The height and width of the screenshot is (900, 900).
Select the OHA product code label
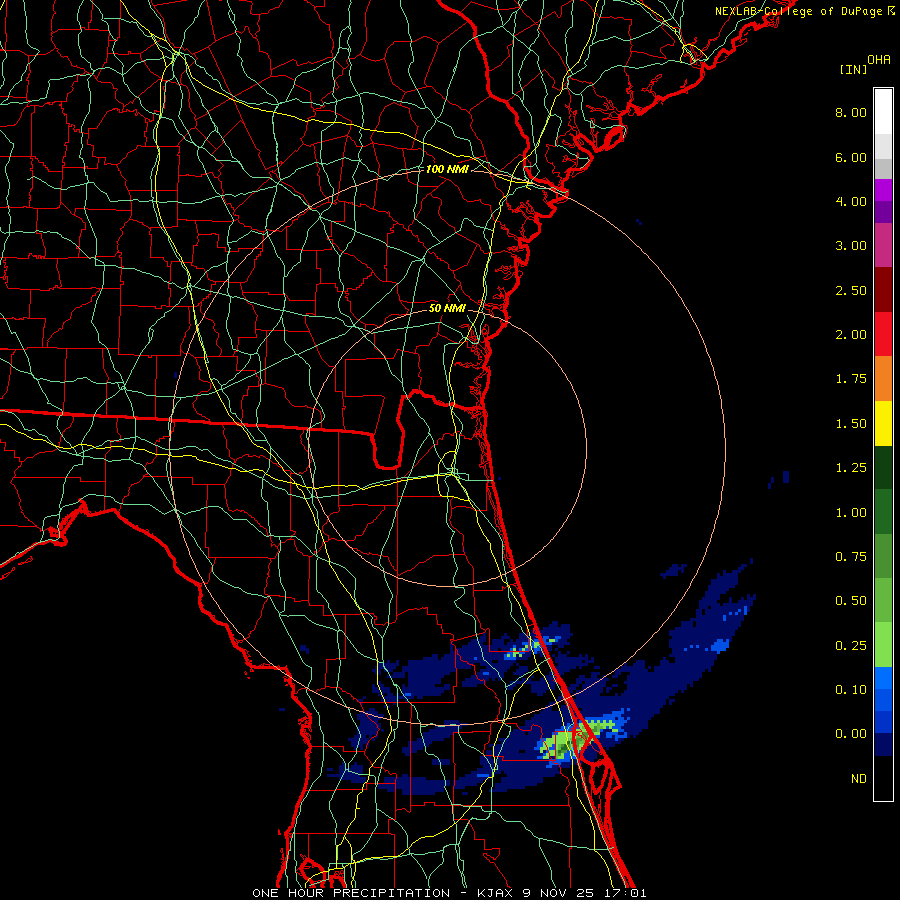pyautogui.click(x=879, y=60)
